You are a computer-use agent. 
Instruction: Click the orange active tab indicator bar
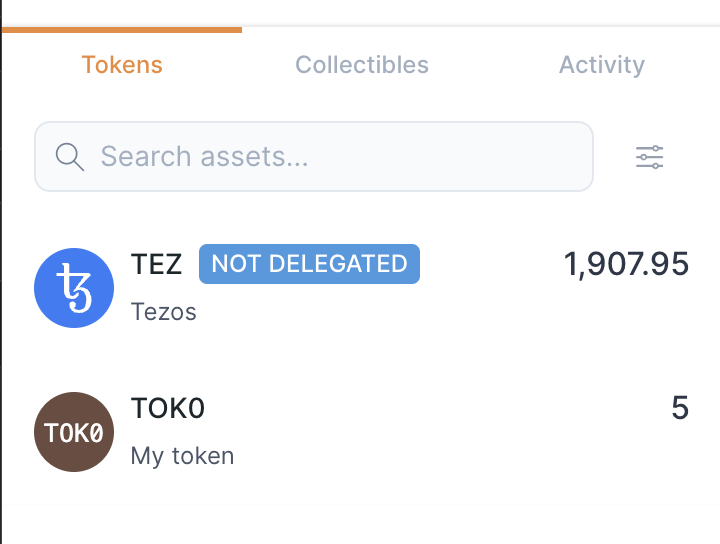tap(122, 29)
